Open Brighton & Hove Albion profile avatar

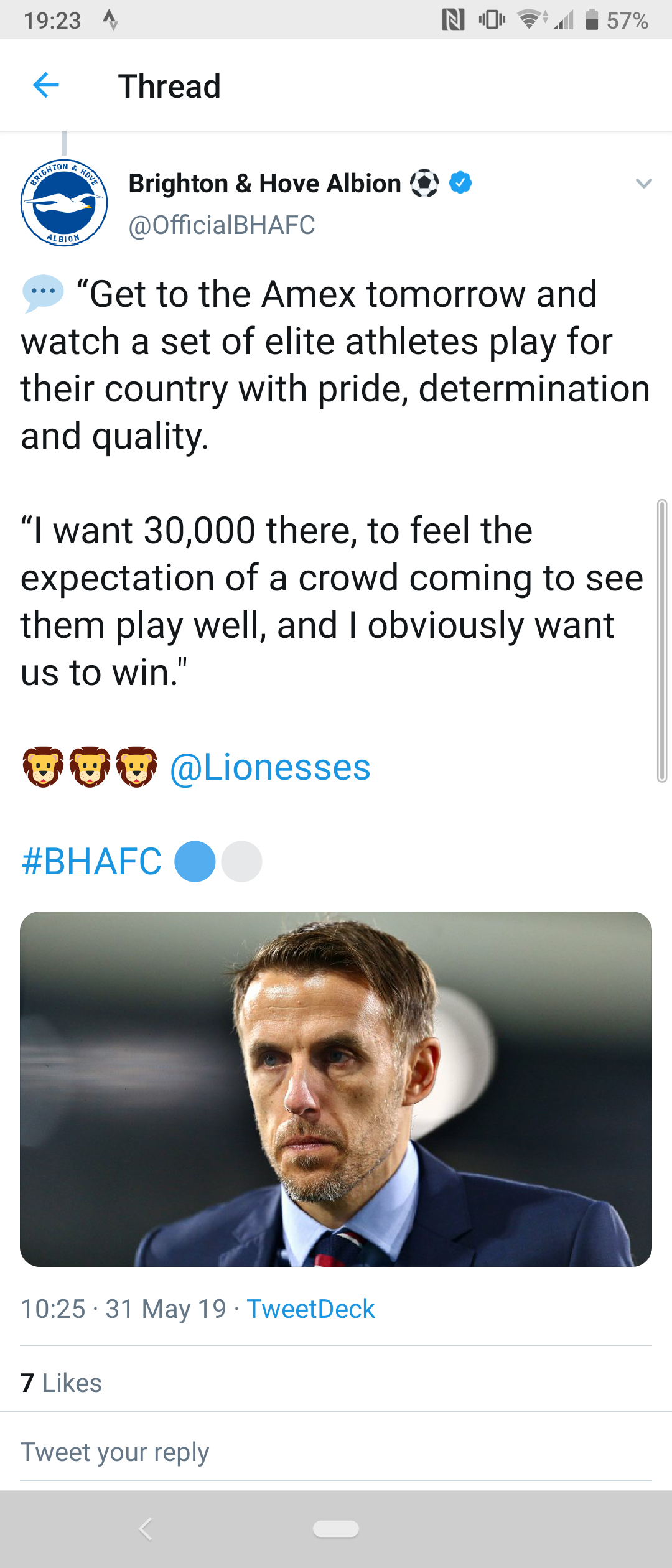click(64, 203)
